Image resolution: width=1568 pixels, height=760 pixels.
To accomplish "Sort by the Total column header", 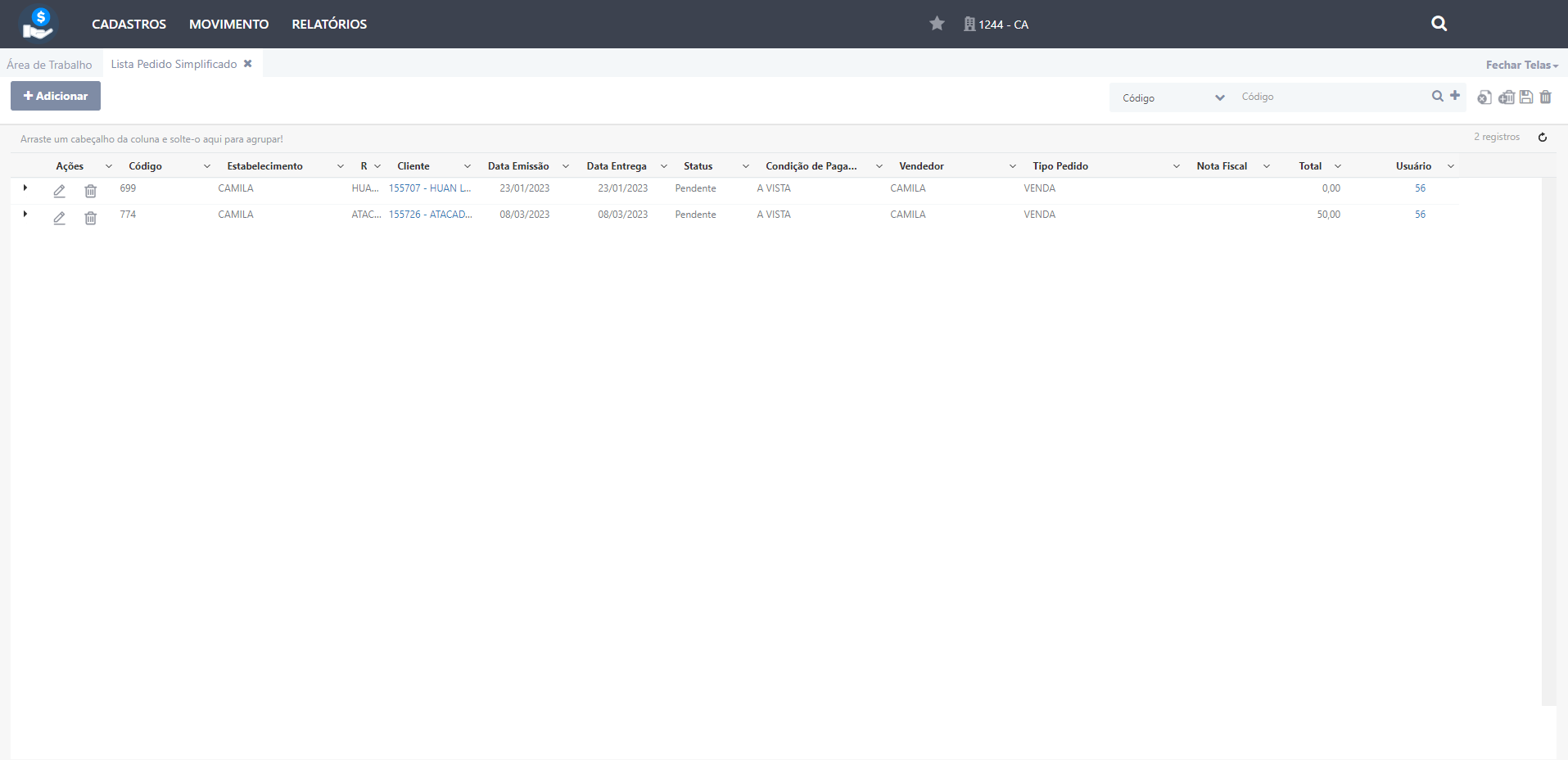I will click(x=1310, y=166).
